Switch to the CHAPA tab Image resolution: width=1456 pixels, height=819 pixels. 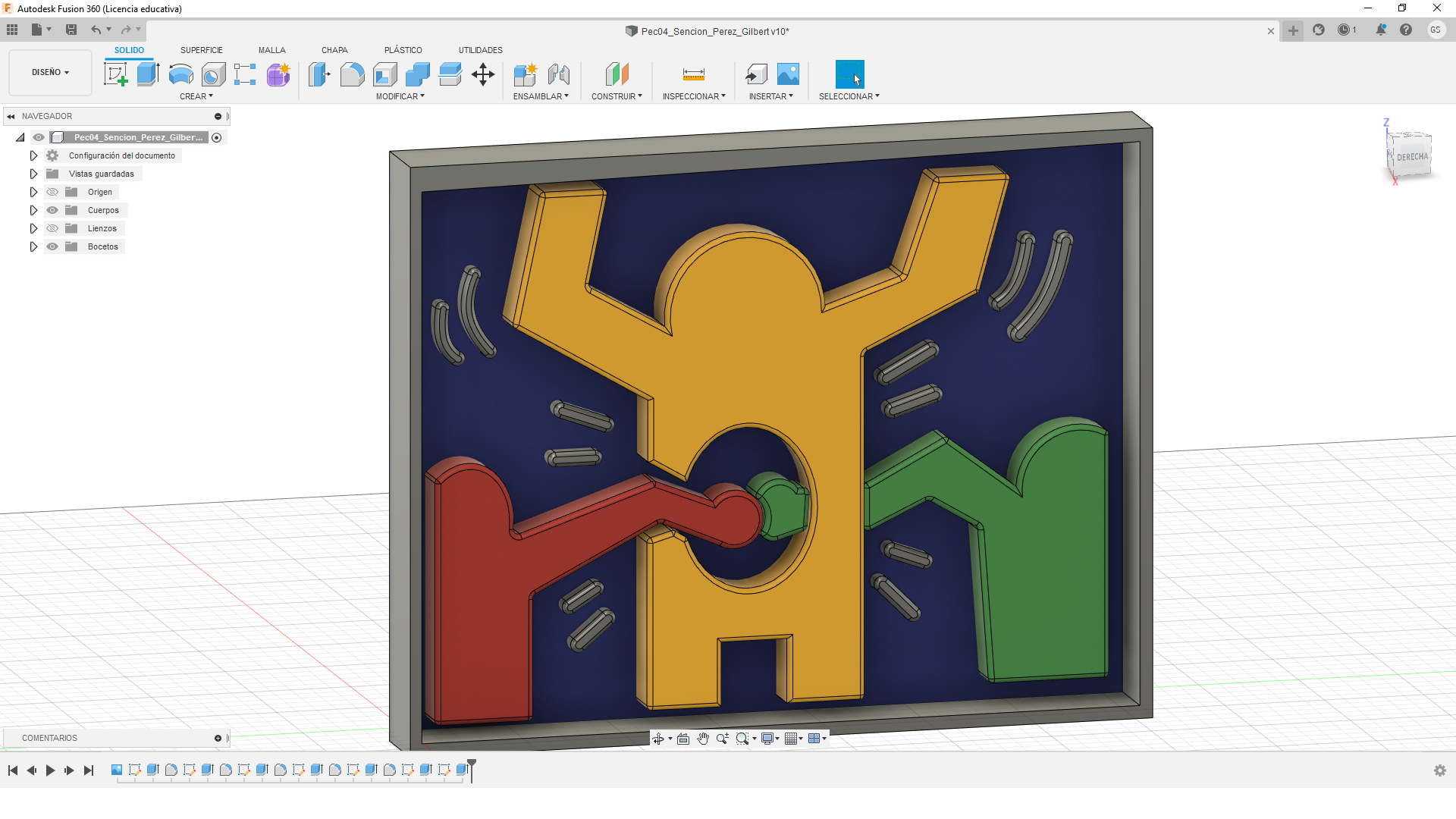coord(334,50)
